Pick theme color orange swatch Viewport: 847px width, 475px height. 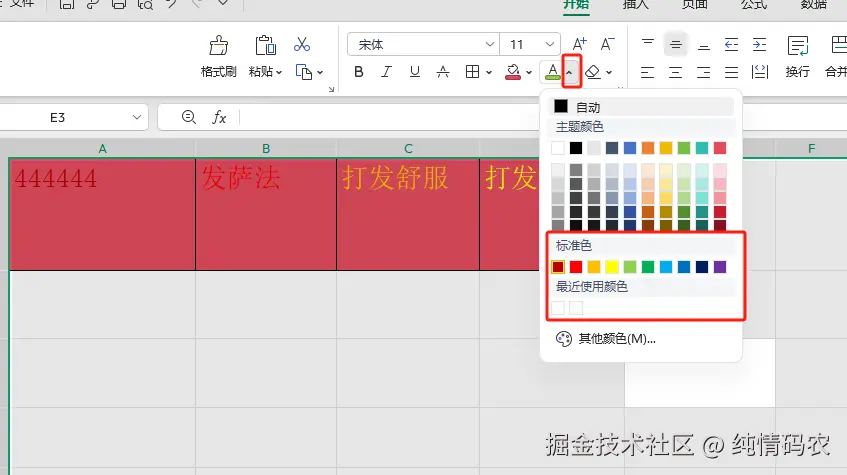pyautogui.click(x=648, y=148)
